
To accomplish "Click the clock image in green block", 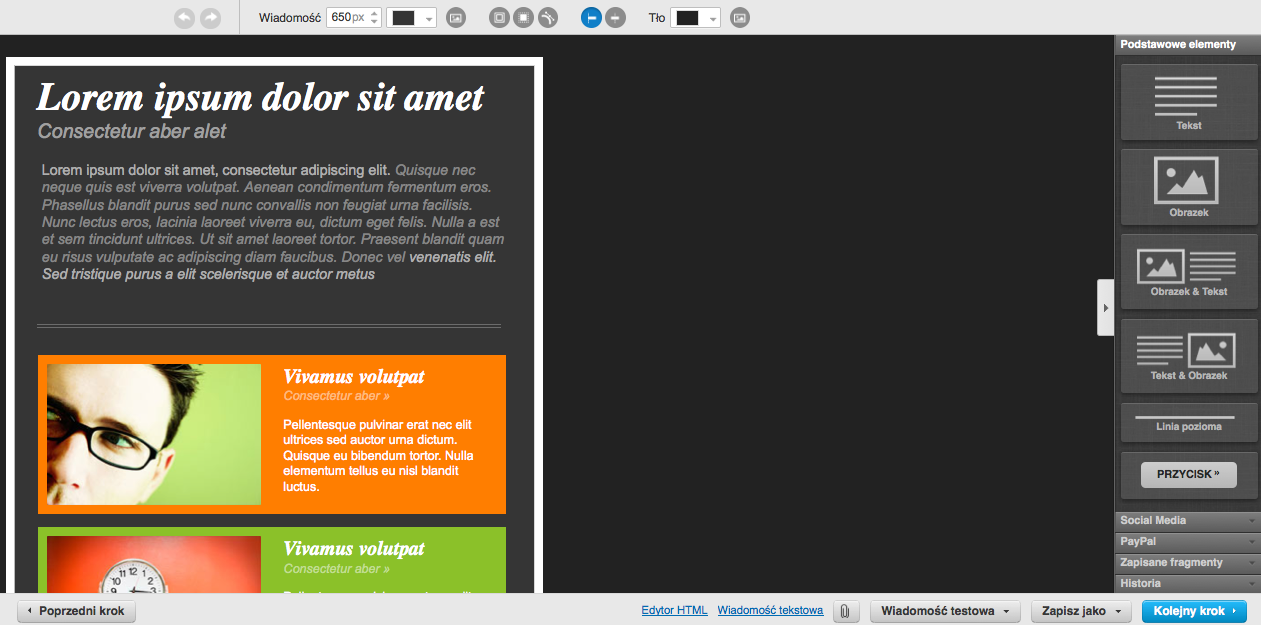I will [154, 564].
